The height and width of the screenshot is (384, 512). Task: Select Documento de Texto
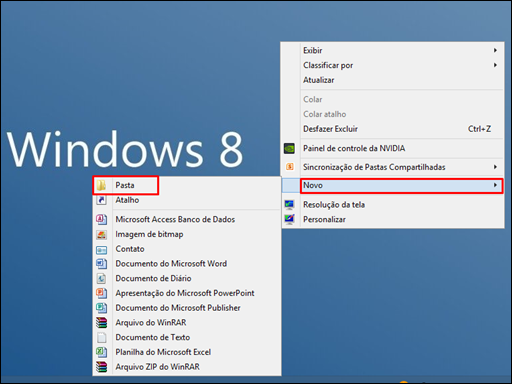point(187,337)
